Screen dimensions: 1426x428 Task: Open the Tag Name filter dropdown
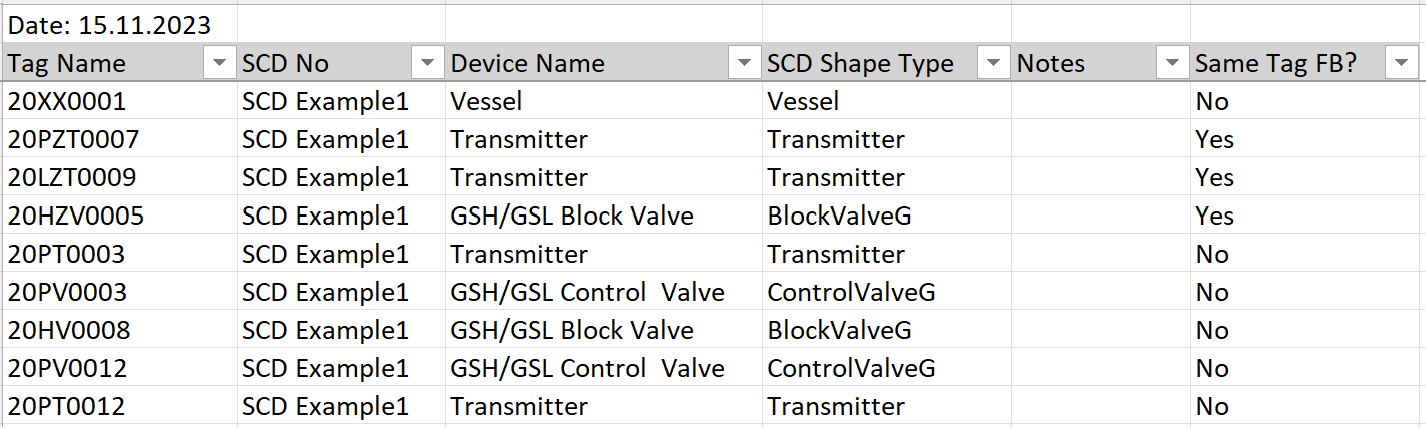pos(219,64)
